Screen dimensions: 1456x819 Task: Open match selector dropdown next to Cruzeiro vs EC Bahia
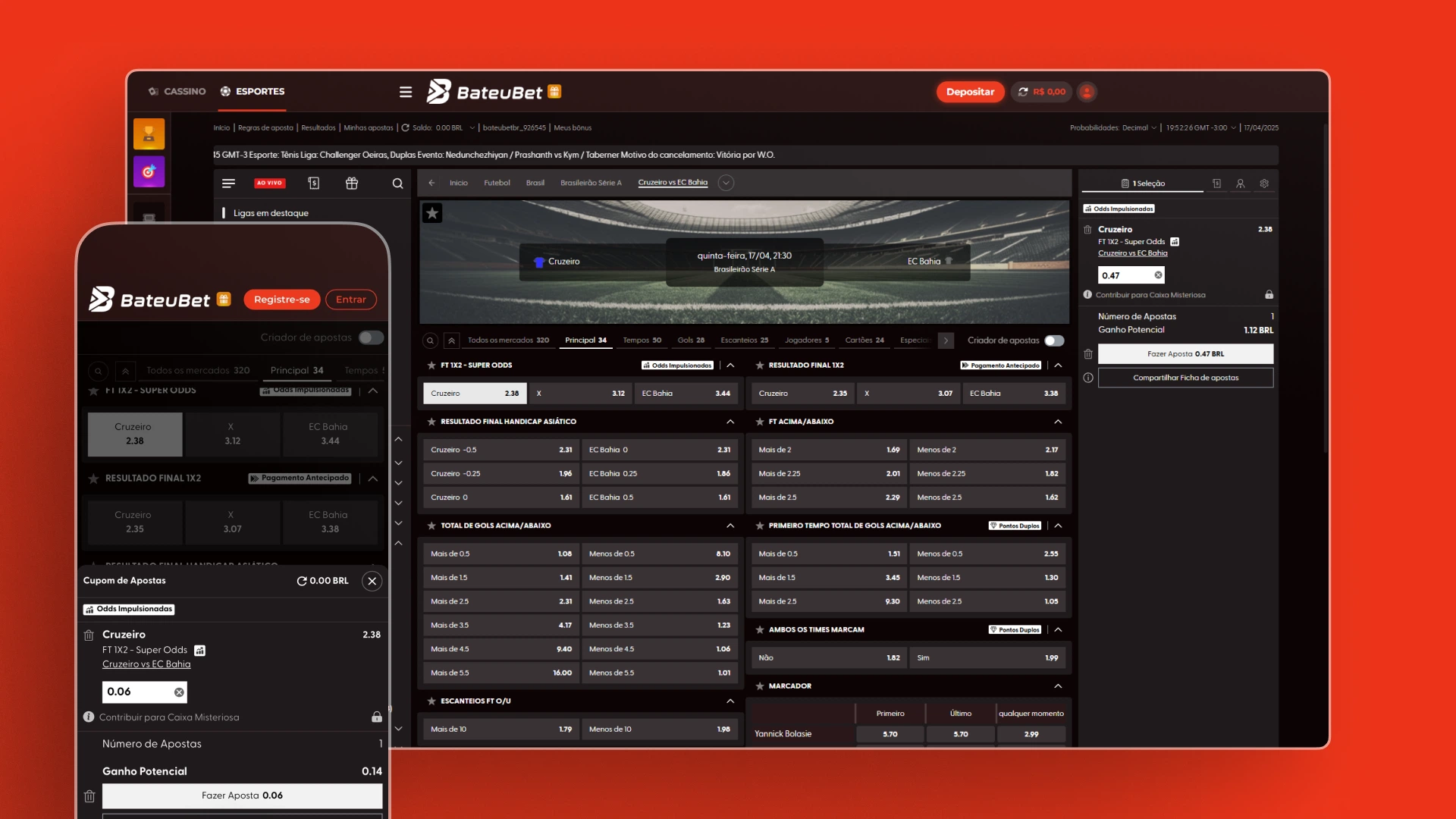[x=726, y=183]
